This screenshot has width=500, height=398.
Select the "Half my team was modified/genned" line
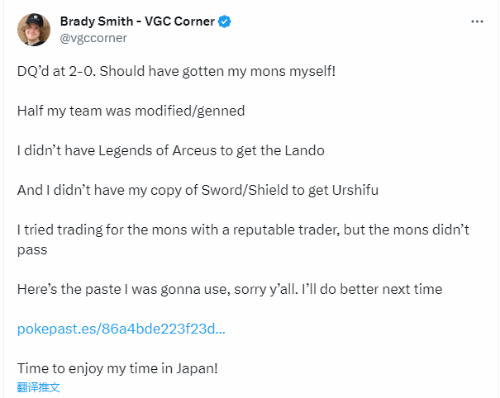click(x=131, y=111)
